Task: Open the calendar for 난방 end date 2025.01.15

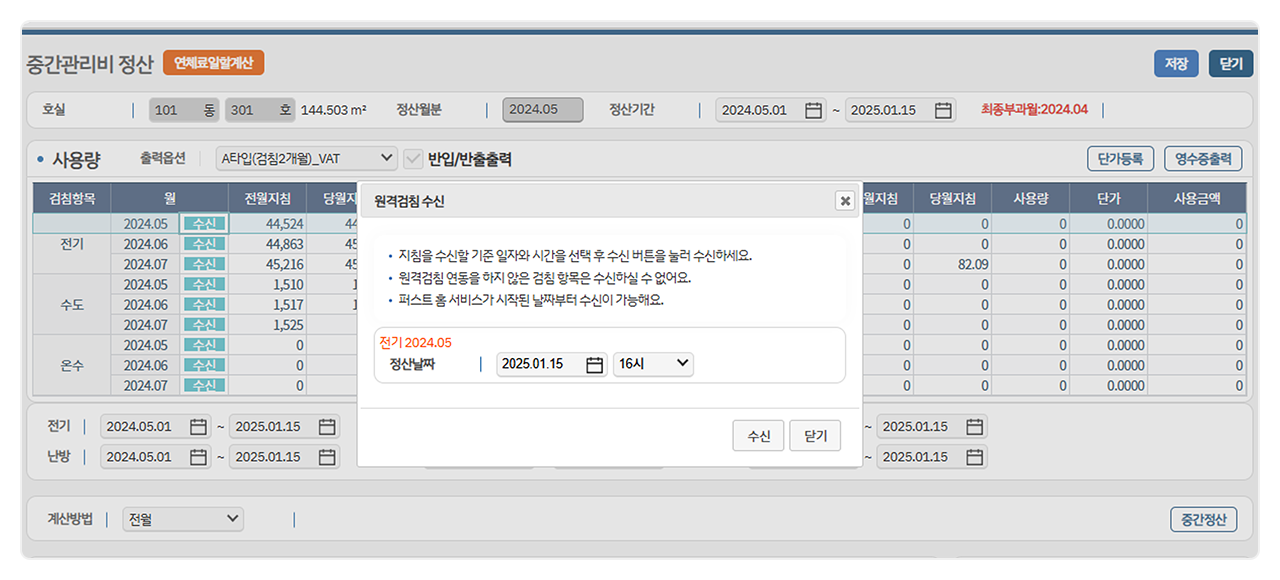Action: point(326,457)
